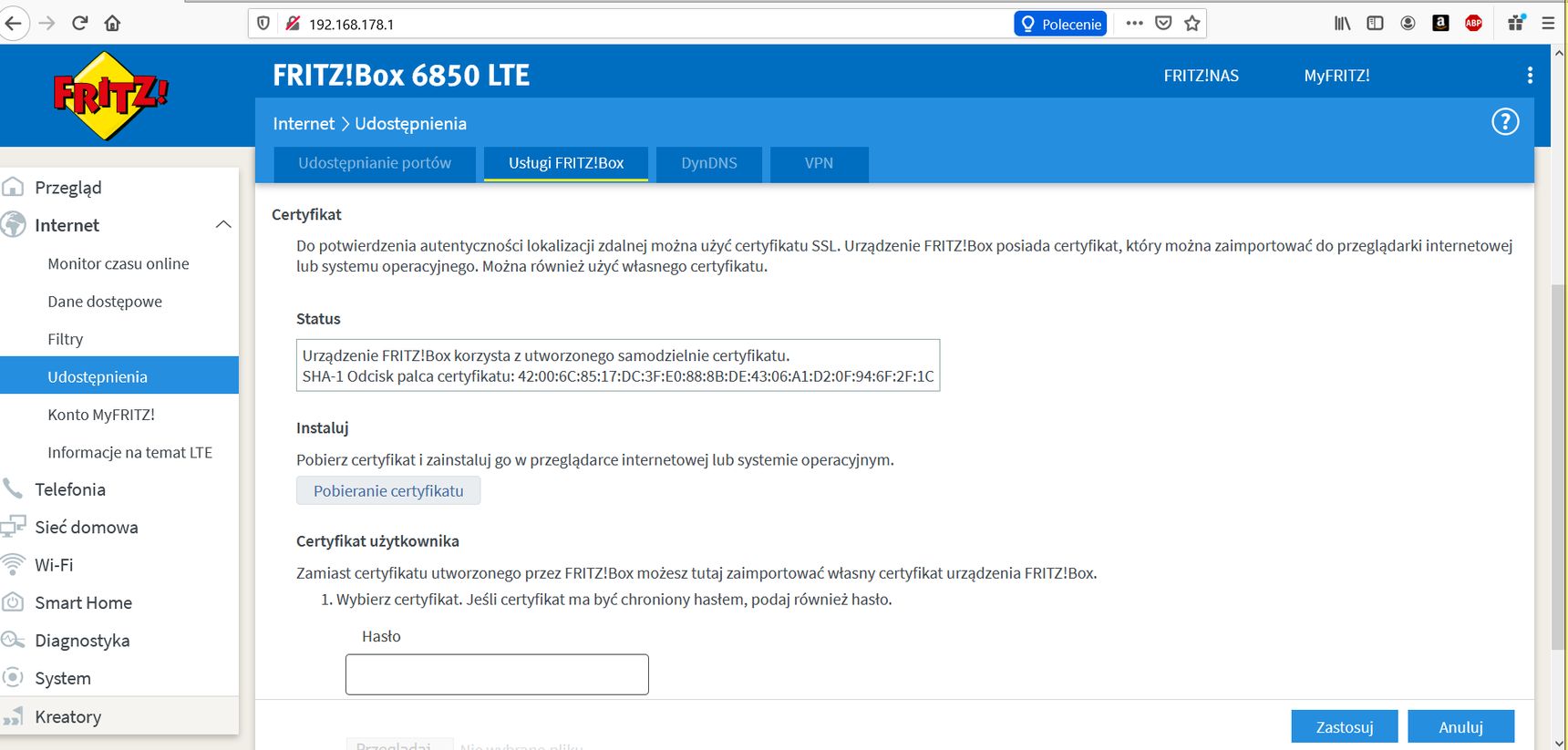Select the Usługi FRITZ!Box tab
Image resolution: width=1568 pixels, height=750 pixels.
[x=566, y=164]
